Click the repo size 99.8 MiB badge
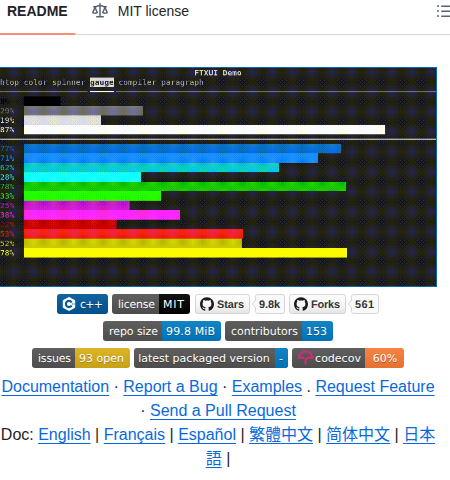 coord(162,331)
